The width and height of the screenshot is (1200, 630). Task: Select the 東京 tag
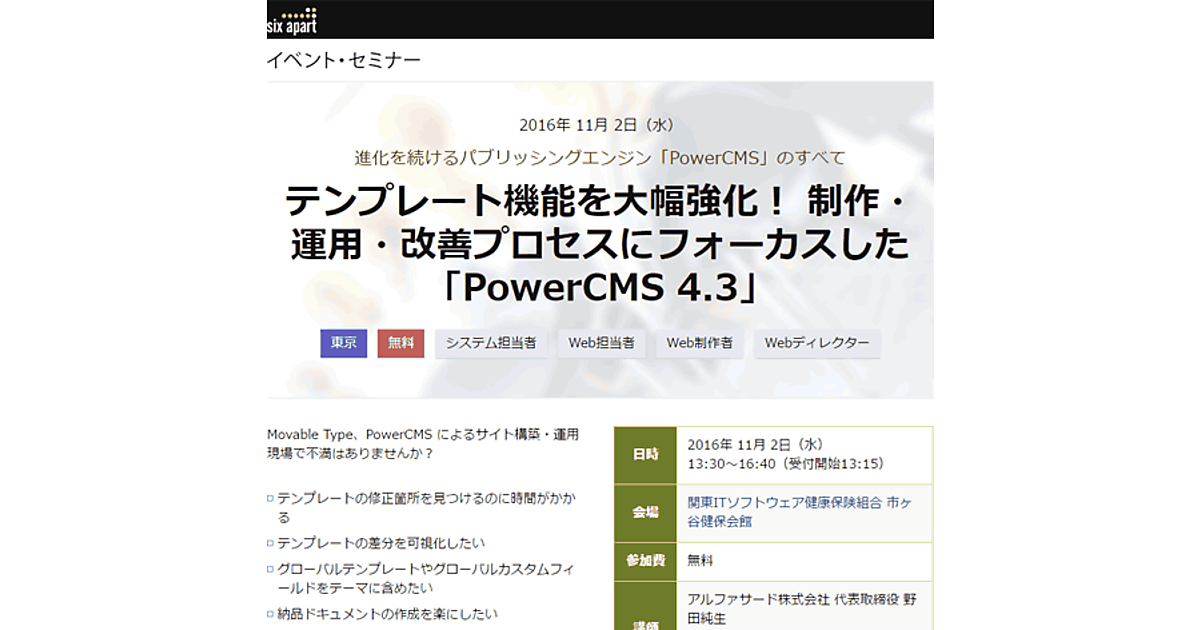coord(344,343)
